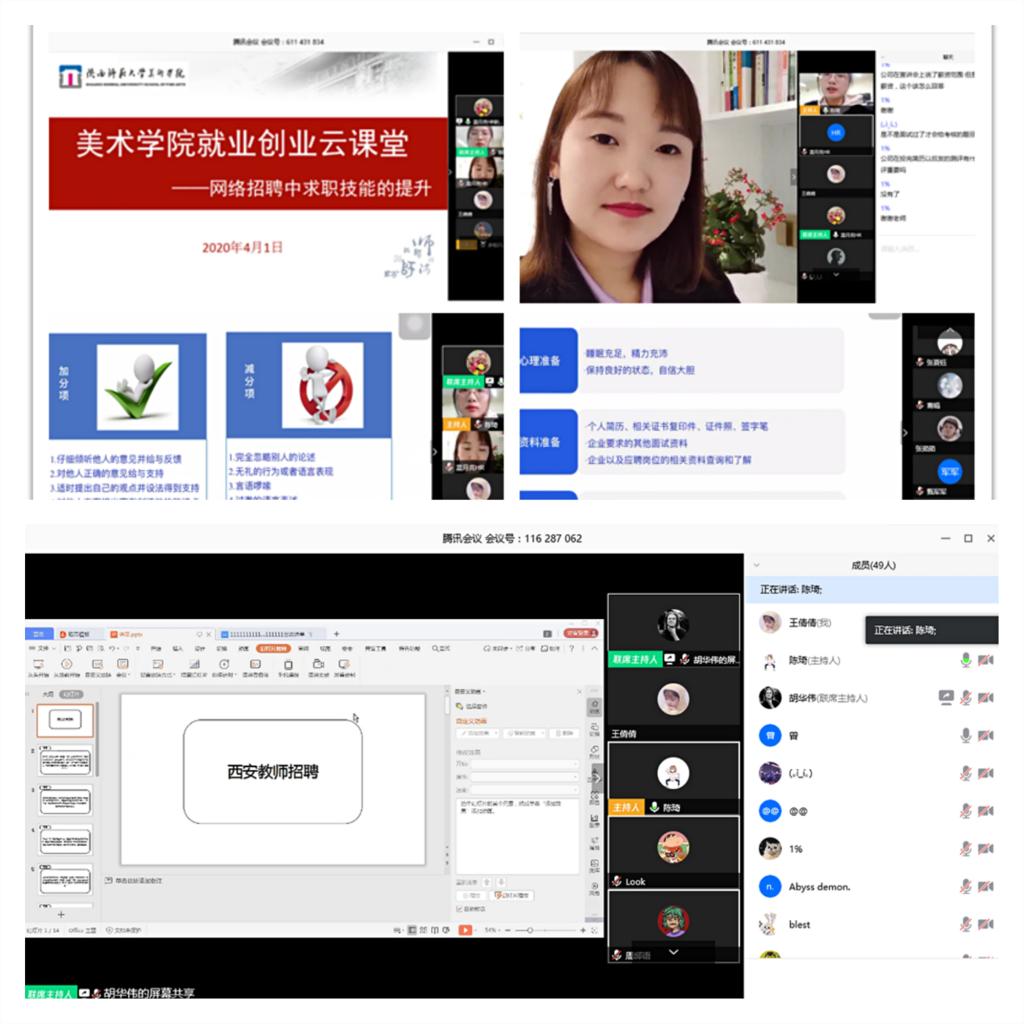Toggle the auto-preview checkbox in animation pane
The image size is (1024, 1024).
click(x=459, y=909)
